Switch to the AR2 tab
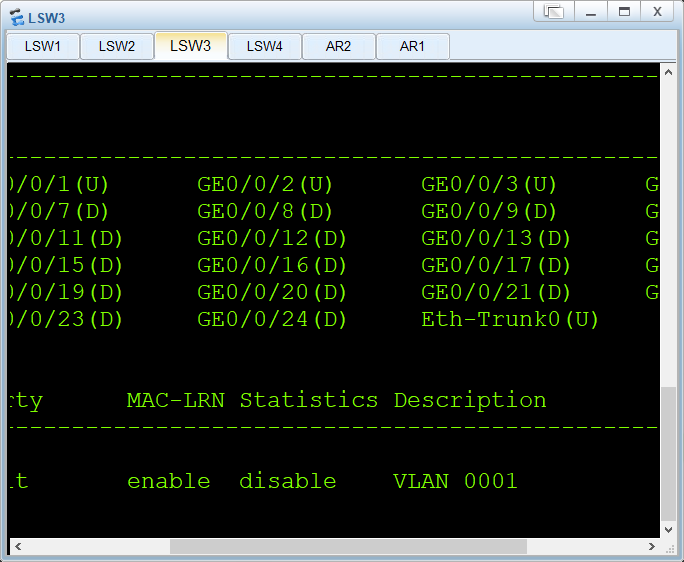 [339, 46]
